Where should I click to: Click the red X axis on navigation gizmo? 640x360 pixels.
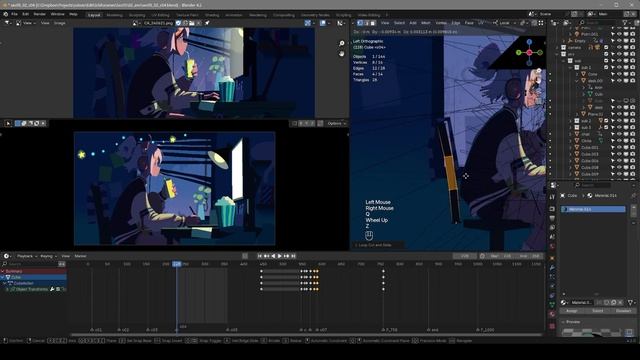(529, 53)
